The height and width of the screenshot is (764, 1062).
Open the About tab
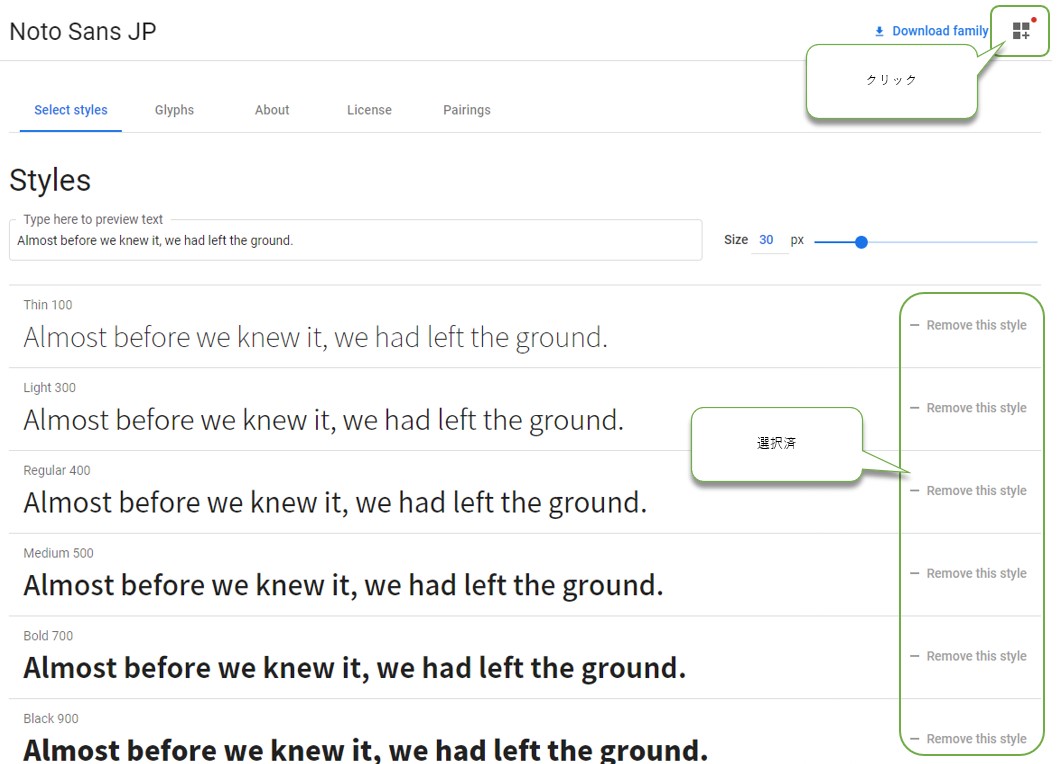(272, 110)
